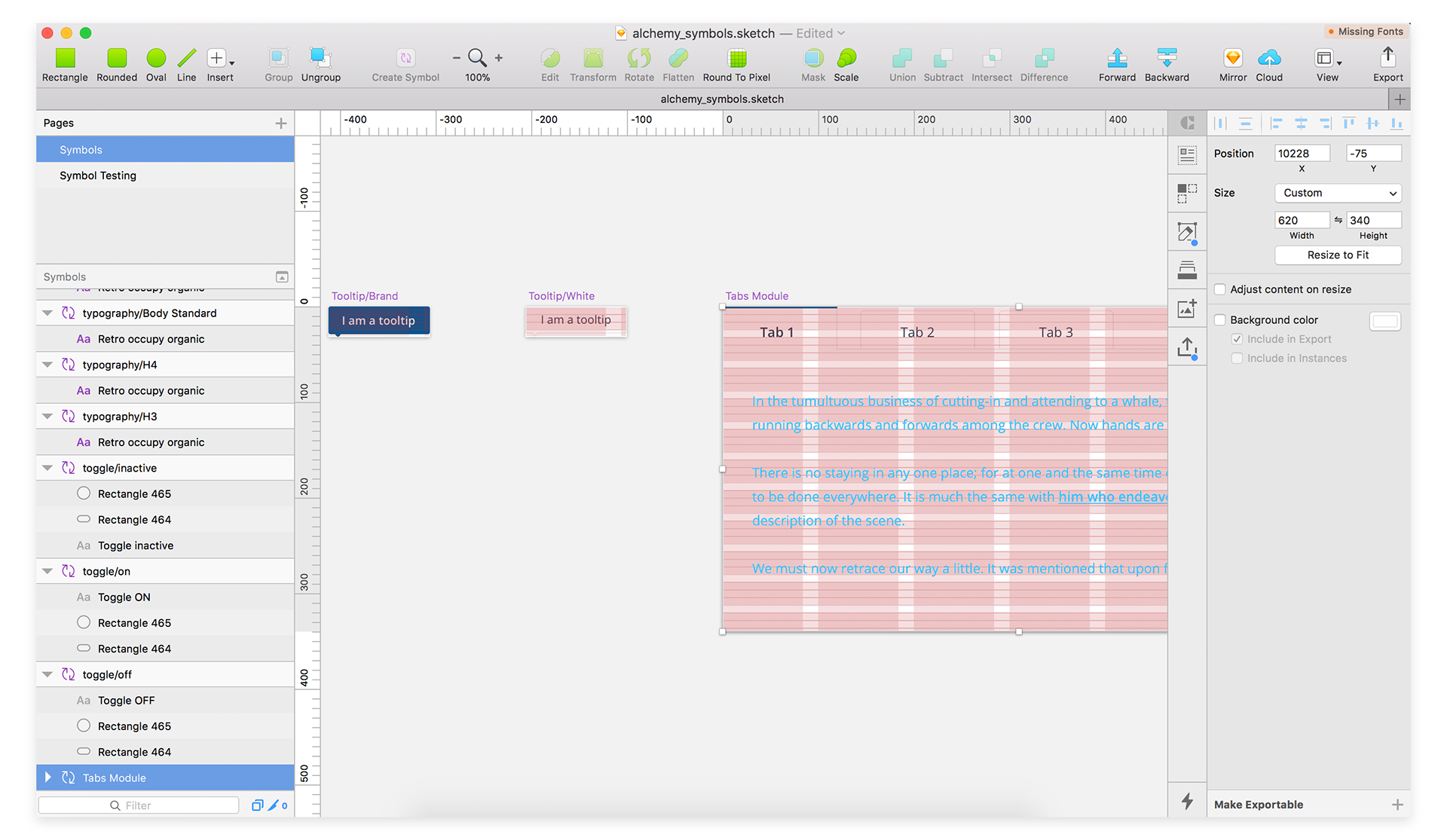The height and width of the screenshot is (840, 1447).
Task: Select the Rounded rectangle tool
Action: [x=117, y=58]
